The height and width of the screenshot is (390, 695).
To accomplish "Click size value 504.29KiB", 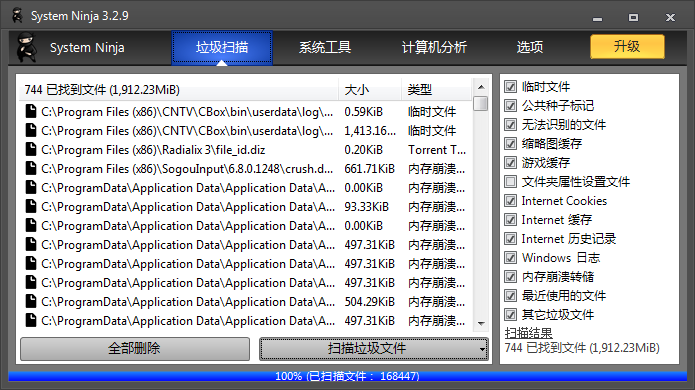I will 369,302.
